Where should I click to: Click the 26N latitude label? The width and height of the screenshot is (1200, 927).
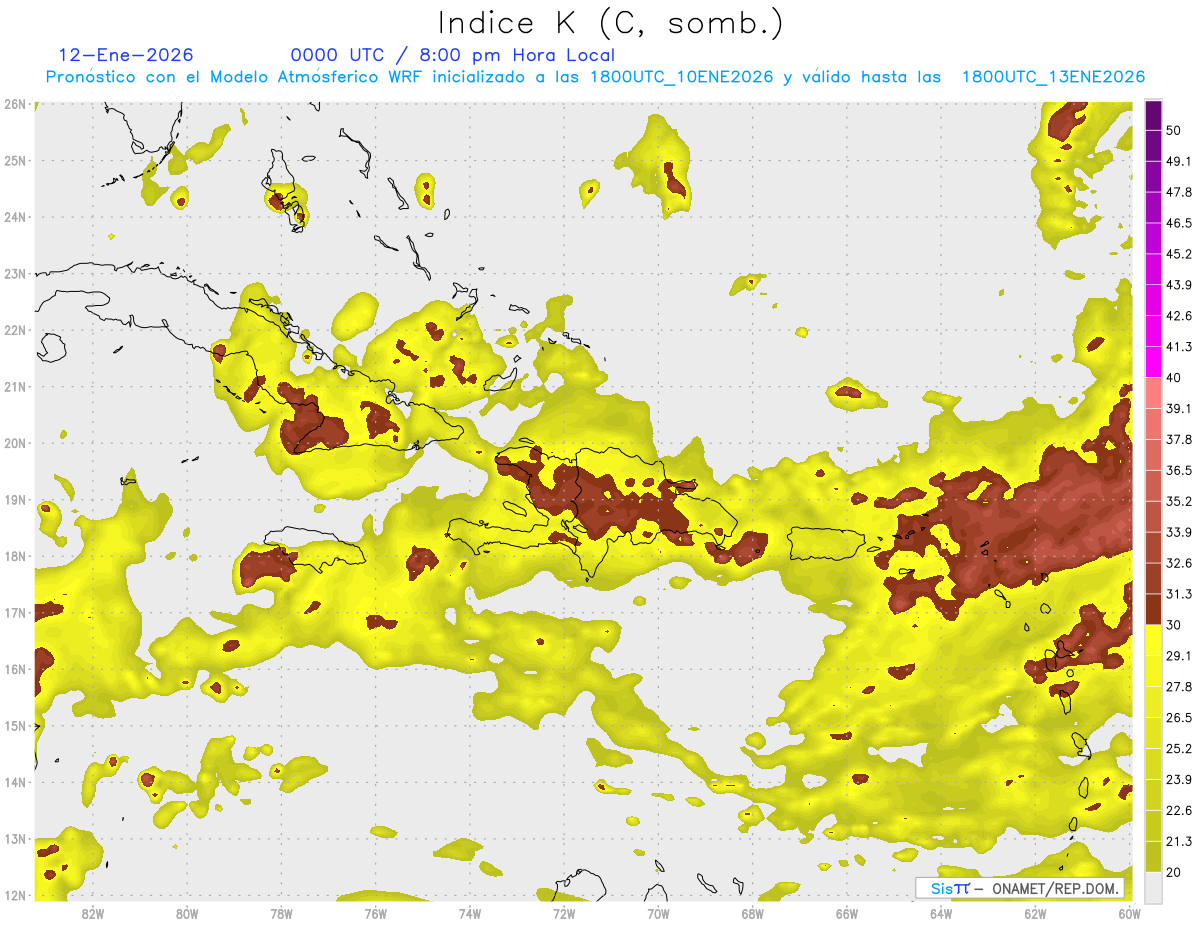(x=14, y=104)
